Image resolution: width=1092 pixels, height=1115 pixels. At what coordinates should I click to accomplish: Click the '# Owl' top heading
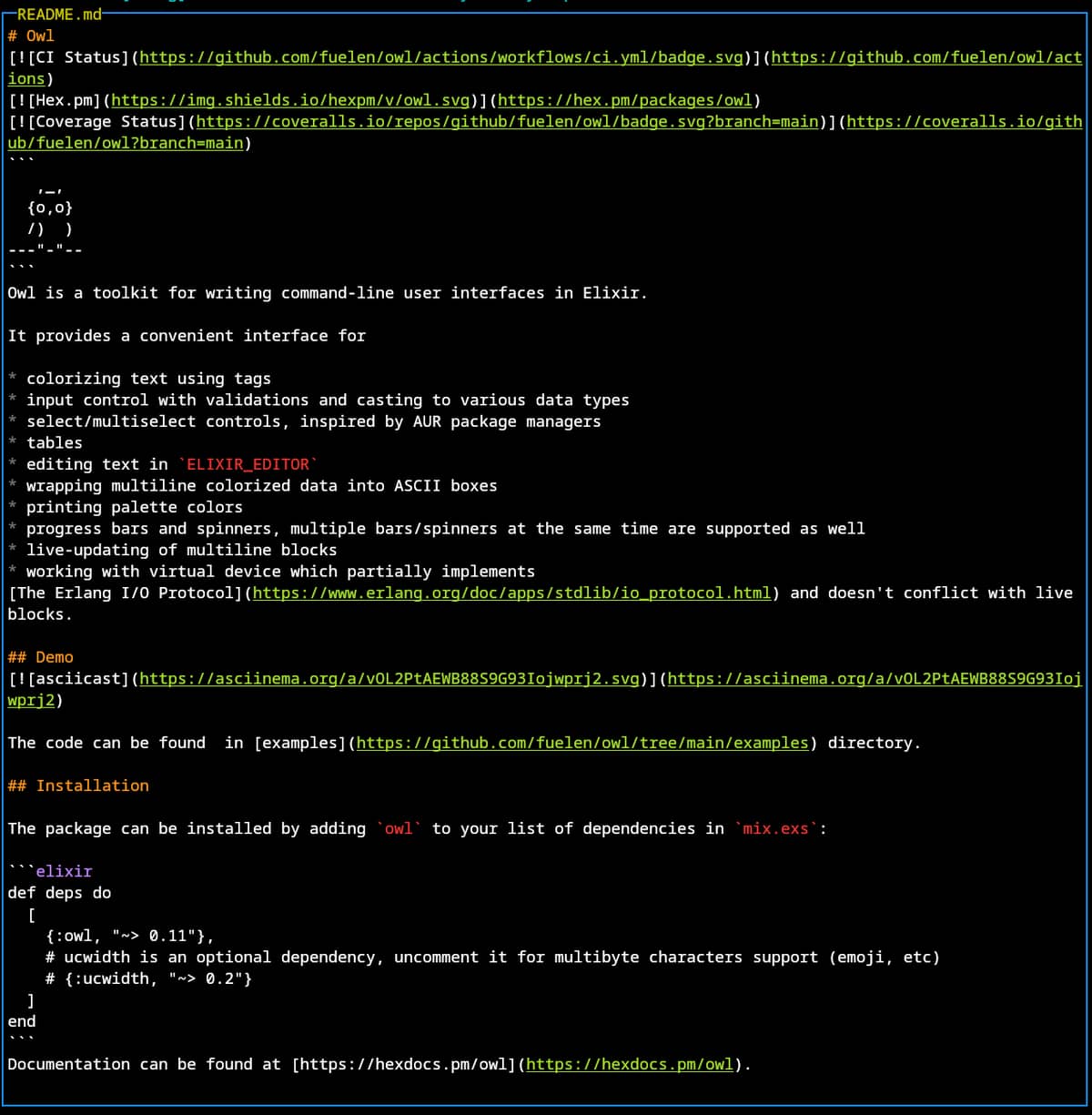click(x=31, y=36)
